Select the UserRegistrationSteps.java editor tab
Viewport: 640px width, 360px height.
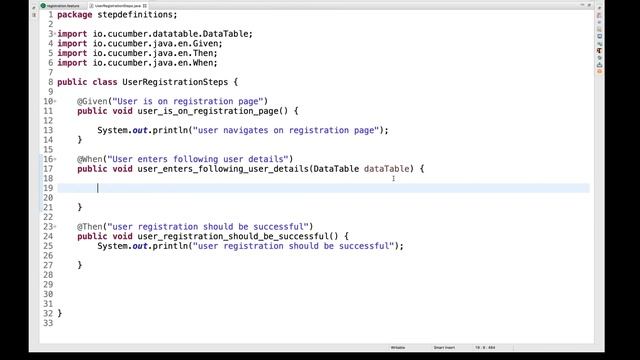coord(118,6)
